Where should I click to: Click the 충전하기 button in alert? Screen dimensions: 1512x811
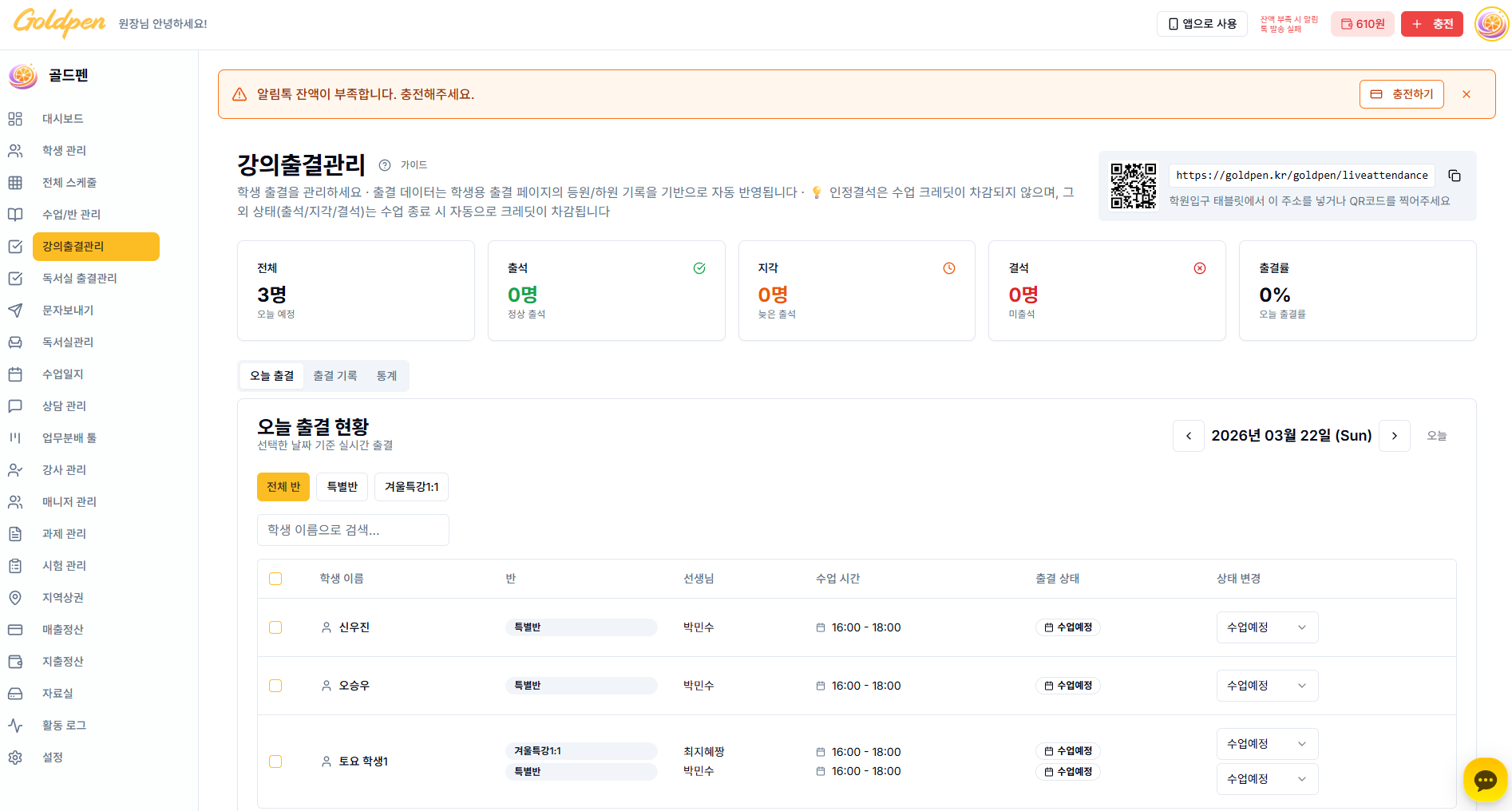pyautogui.click(x=1402, y=94)
